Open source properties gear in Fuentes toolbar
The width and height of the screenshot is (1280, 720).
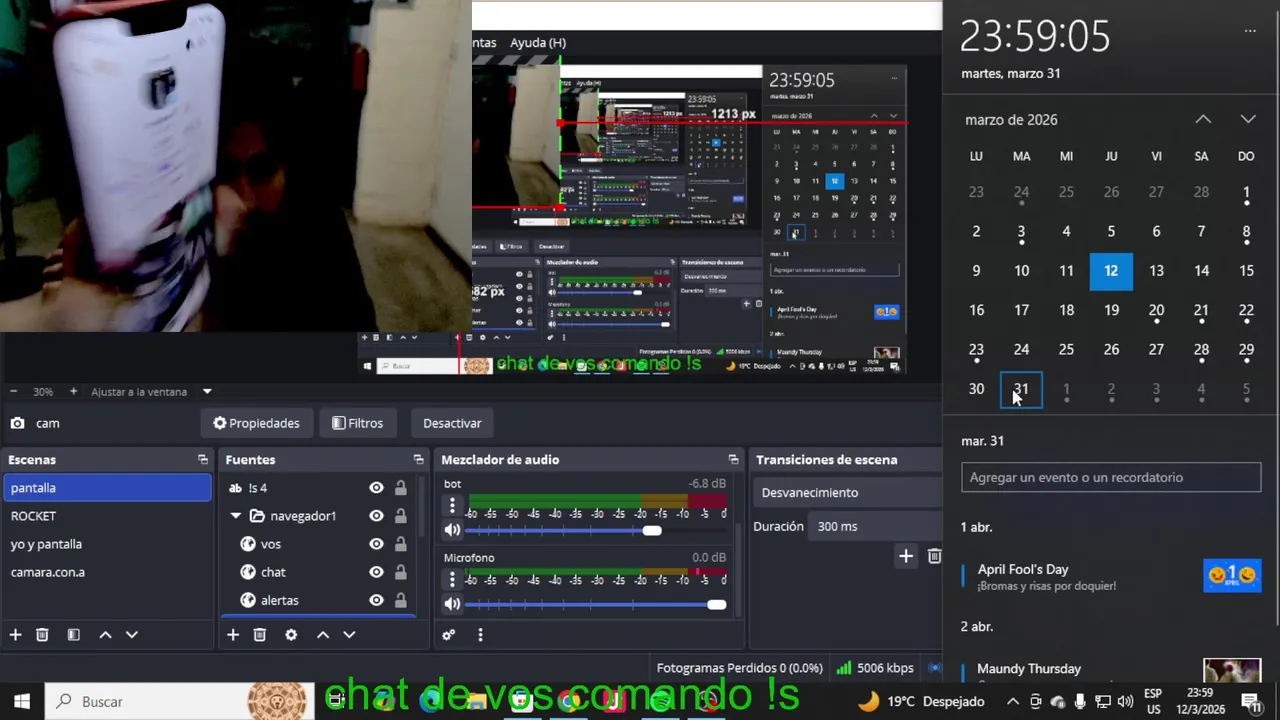(x=291, y=635)
